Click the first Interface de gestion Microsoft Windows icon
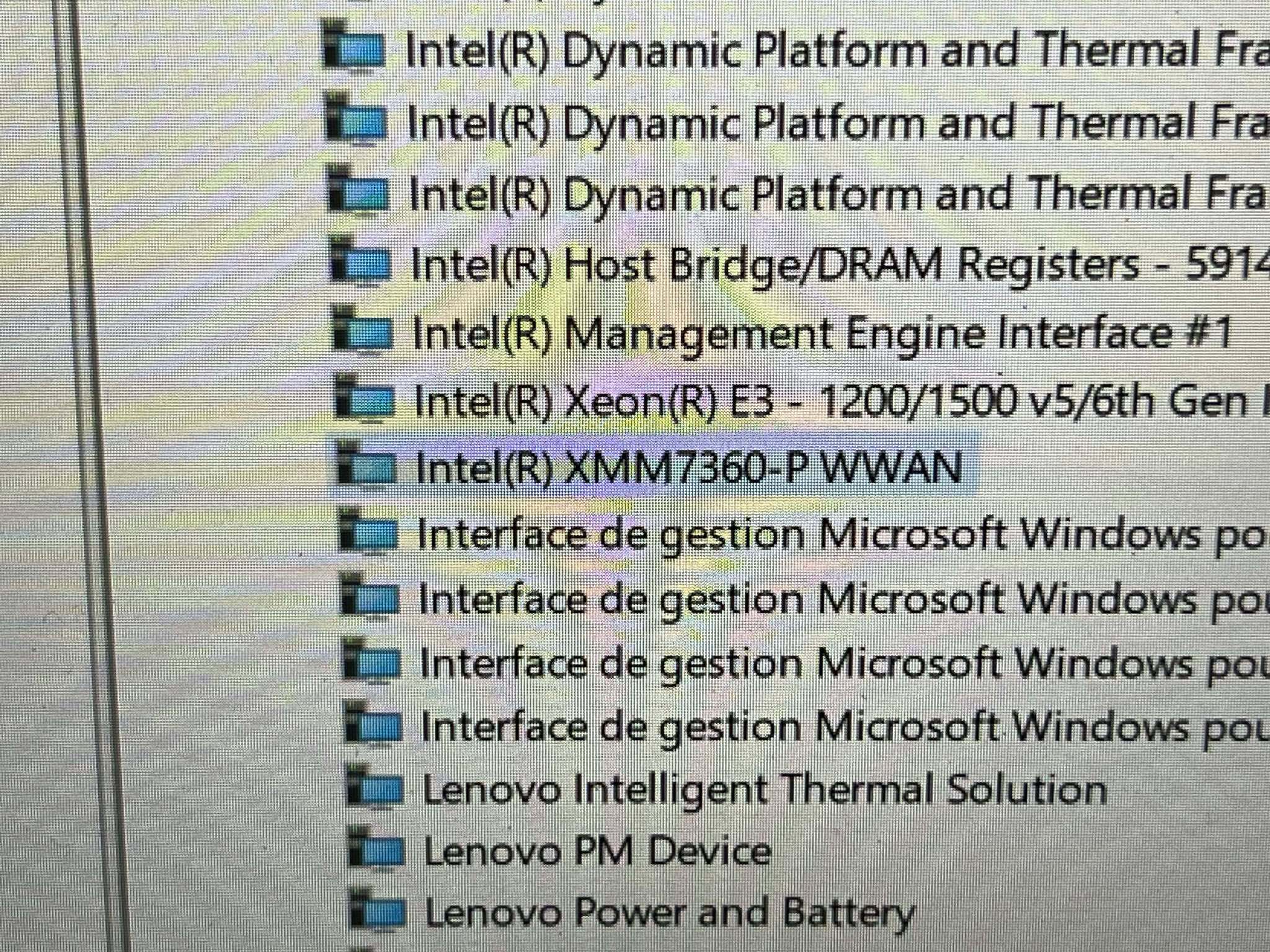This screenshot has height=952, width=1270. point(367,531)
